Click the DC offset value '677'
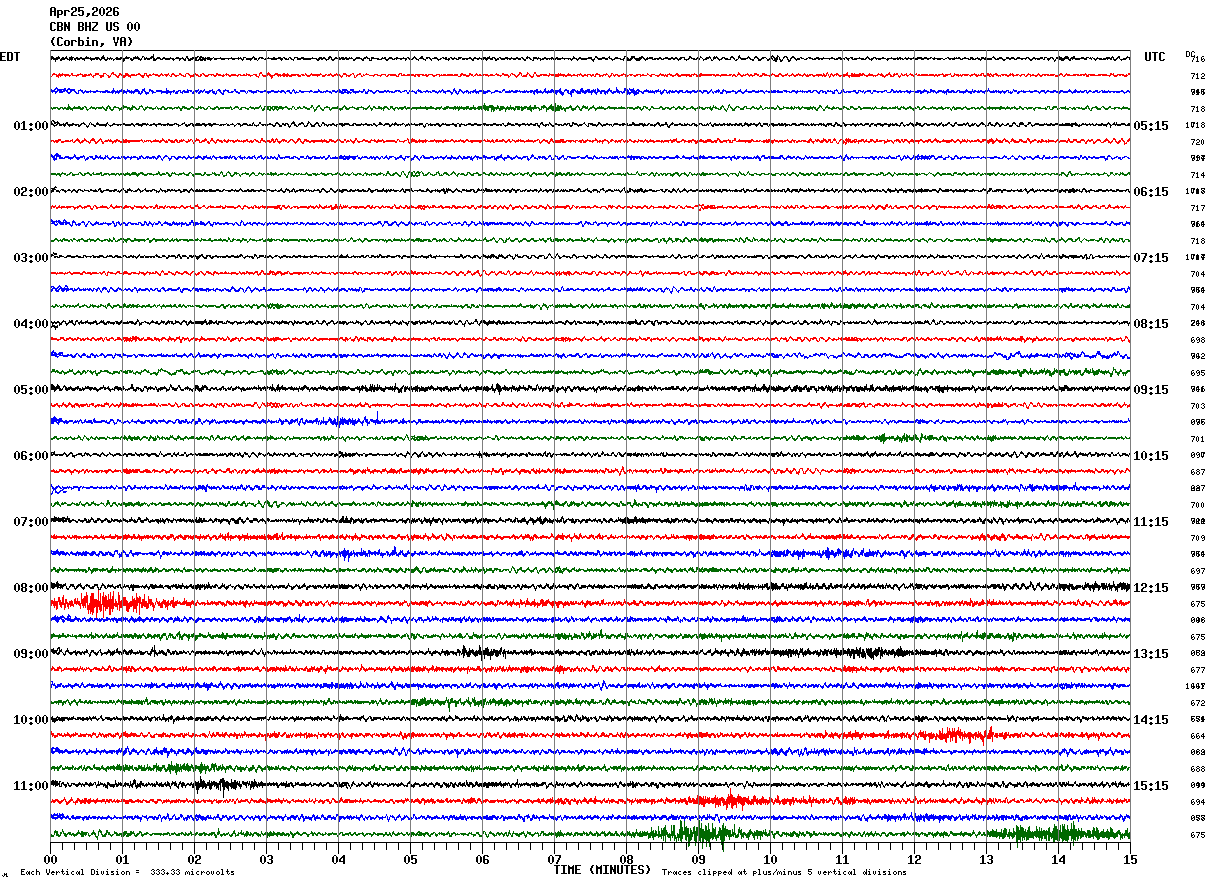This screenshot has width=1210, height=886. (1197, 670)
